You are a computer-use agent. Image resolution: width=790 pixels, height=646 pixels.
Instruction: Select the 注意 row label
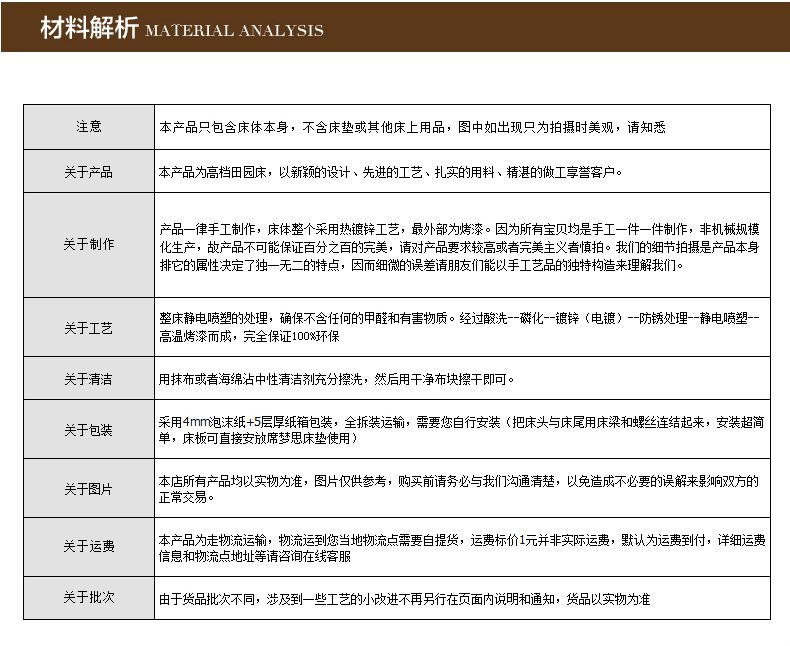pos(89,126)
